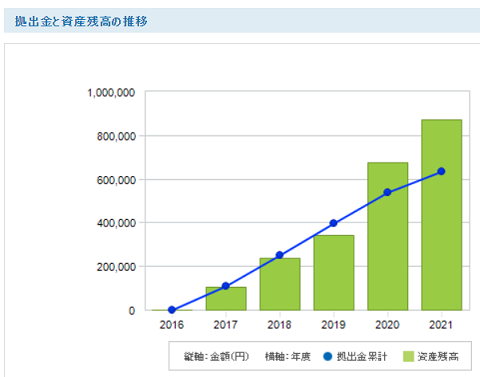Click the 2021 year label
The image size is (480, 377).
[441, 325]
